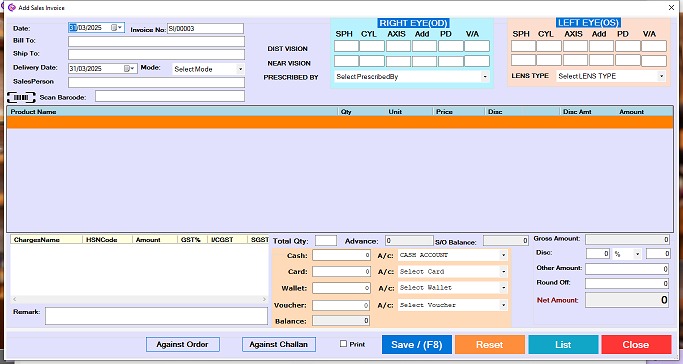Click Right Eye Dist Vision SPH field
This screenshot has height=364, width=683.
click(346, 46)
